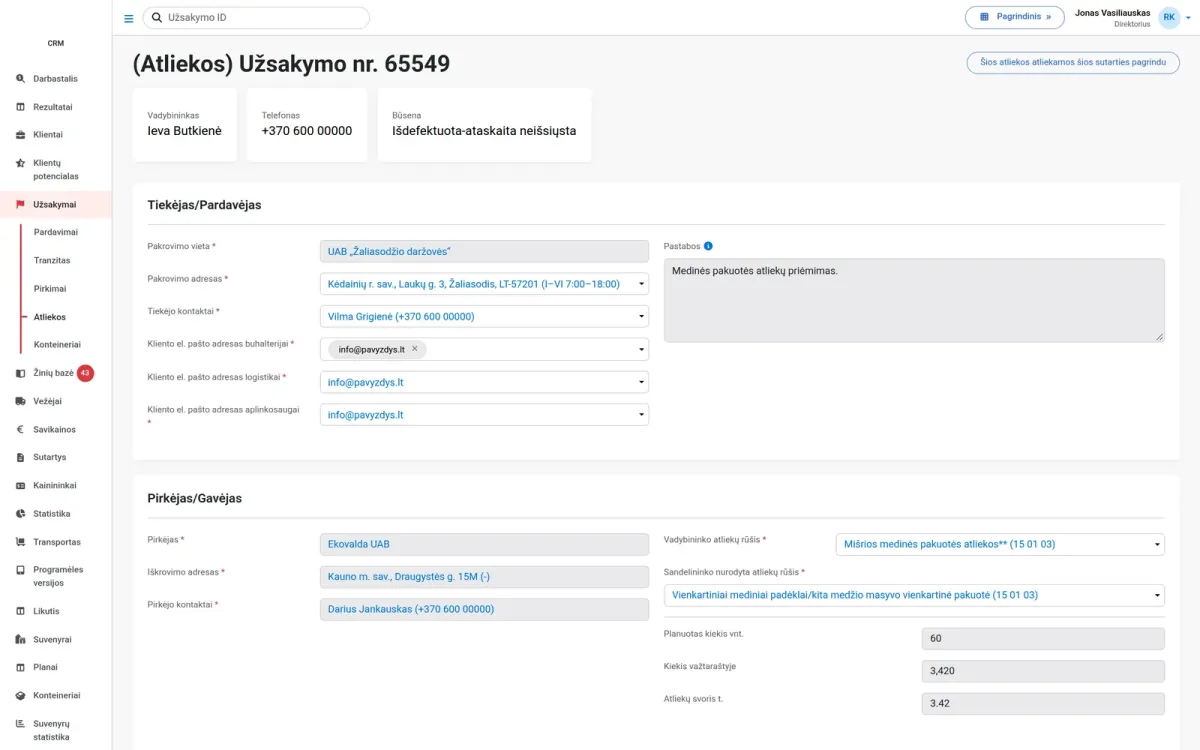The height and width of the screenshot is (750, 1200).
Task: Open the buhalterijai email dropdown arrow
Action: [x=641, y=349]
